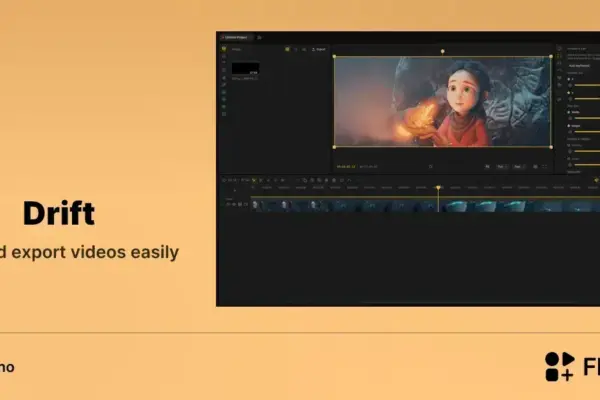Click the Drift heading text
Image resolution: width=600 pixels, height=400 pixels.
[x=59, y=213]
